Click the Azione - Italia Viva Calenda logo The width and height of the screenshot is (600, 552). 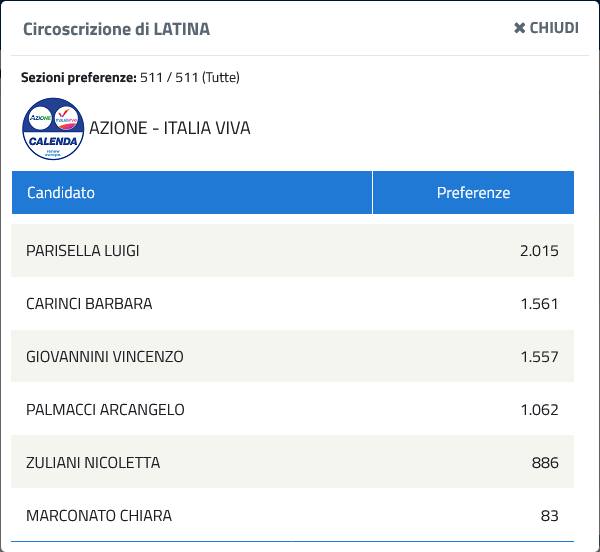[x=53, y=129]
